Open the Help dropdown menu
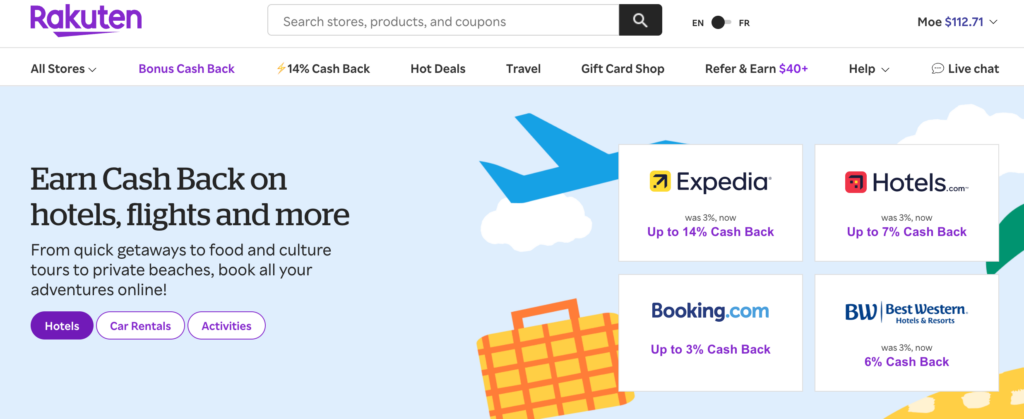This screenshot has height=419, width=1024. coord(868,69)
